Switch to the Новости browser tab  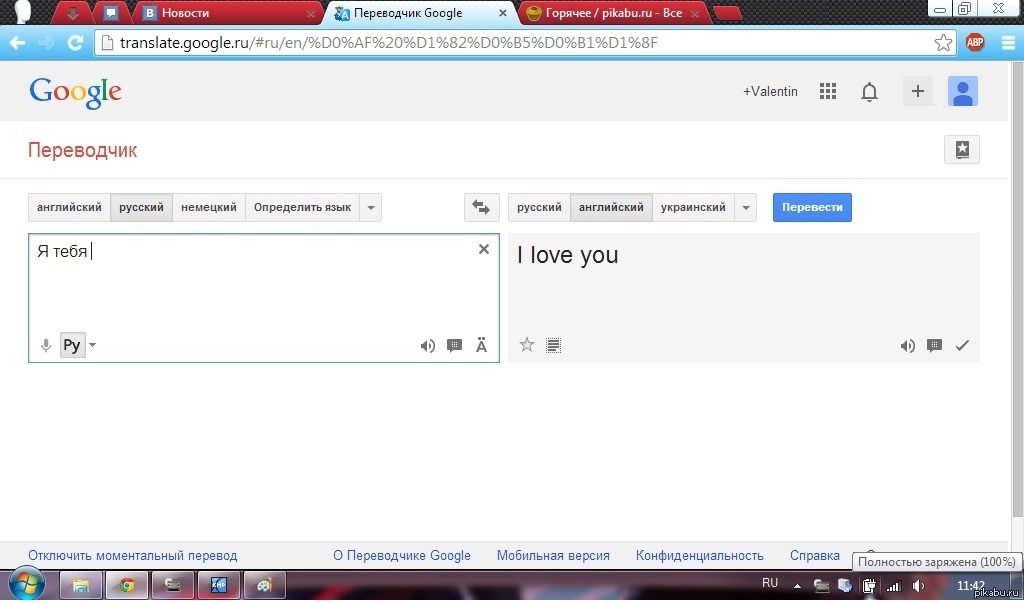(x=229, y=13)
